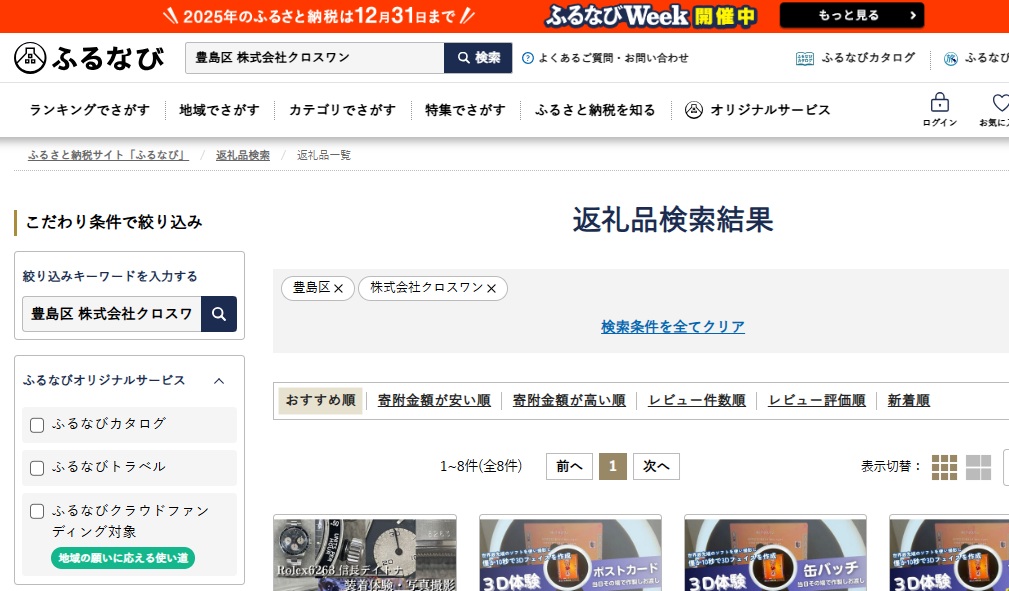Viewport: 1009px width, 591px height.
Task: Click the ふるなびカタログ icon in header
Action: (x=805, y=58)
